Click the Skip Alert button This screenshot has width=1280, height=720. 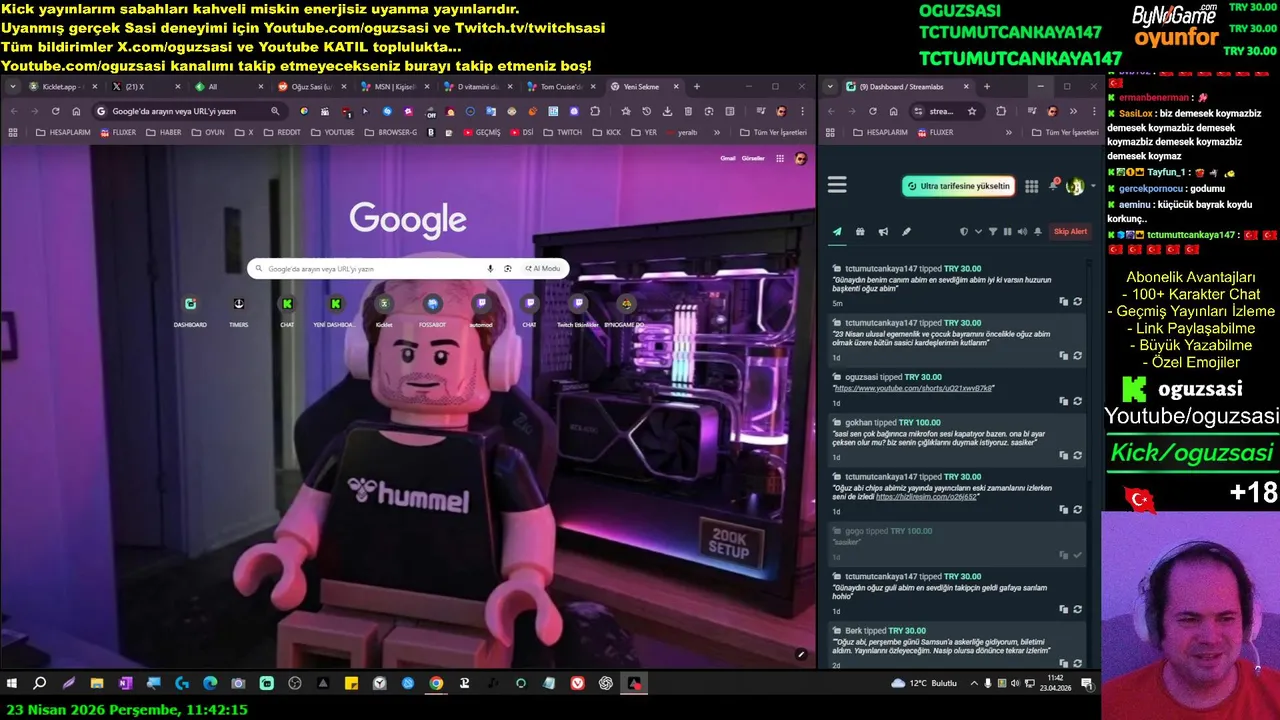[x=1070, y=232]
